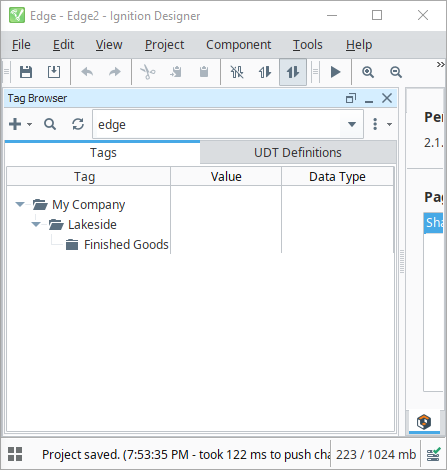This screenshot has width=447, height=470.
Task: Redo the last action
Action: click(115, 72)
